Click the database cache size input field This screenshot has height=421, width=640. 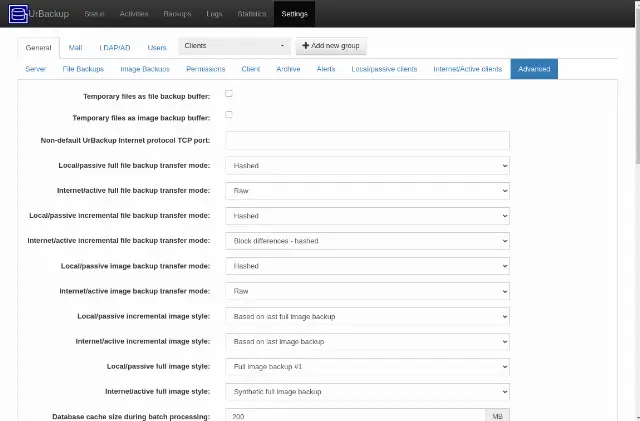point(355,415)
